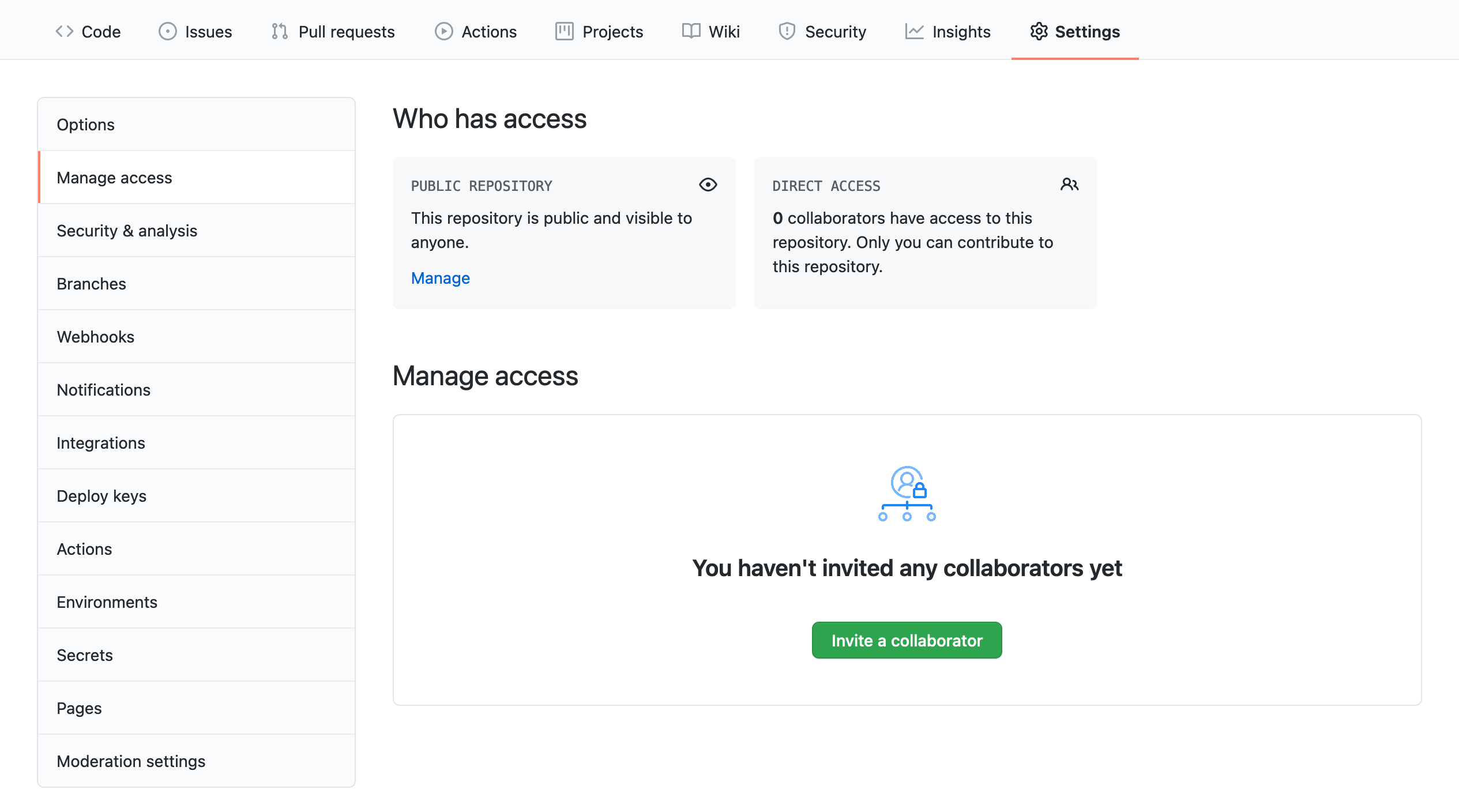The image size is (1459, 812).
Task: Click Manage visibility link
Action: coord(440,278)
